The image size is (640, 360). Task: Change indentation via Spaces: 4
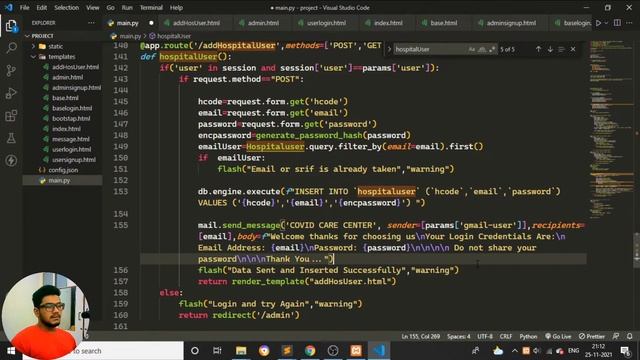tap(458, 336)
